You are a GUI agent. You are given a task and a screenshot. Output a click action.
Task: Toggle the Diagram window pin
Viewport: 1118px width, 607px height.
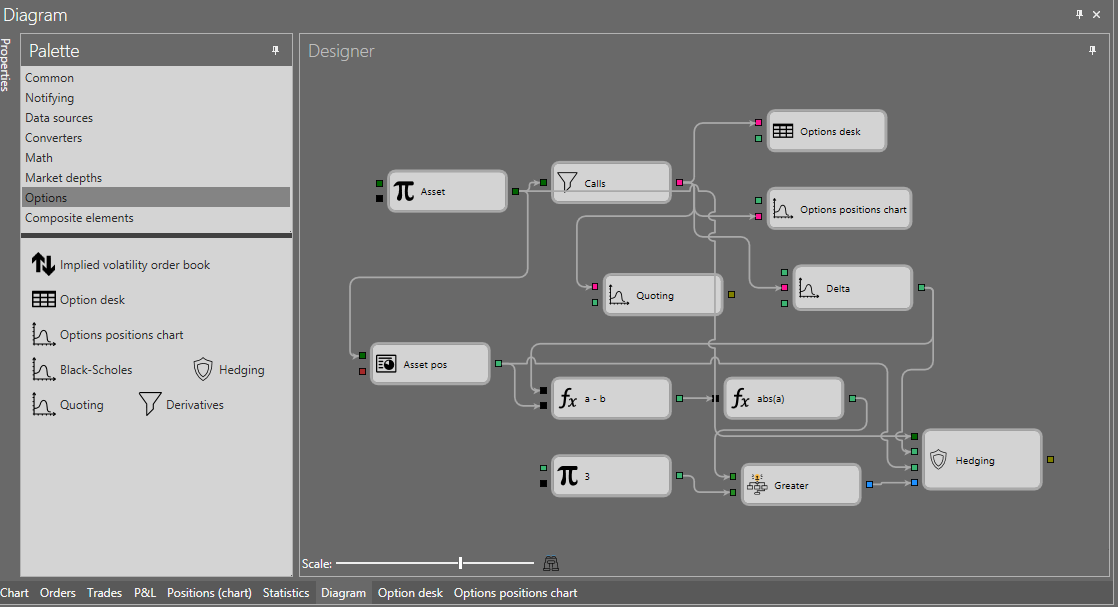pos(1079,14)
